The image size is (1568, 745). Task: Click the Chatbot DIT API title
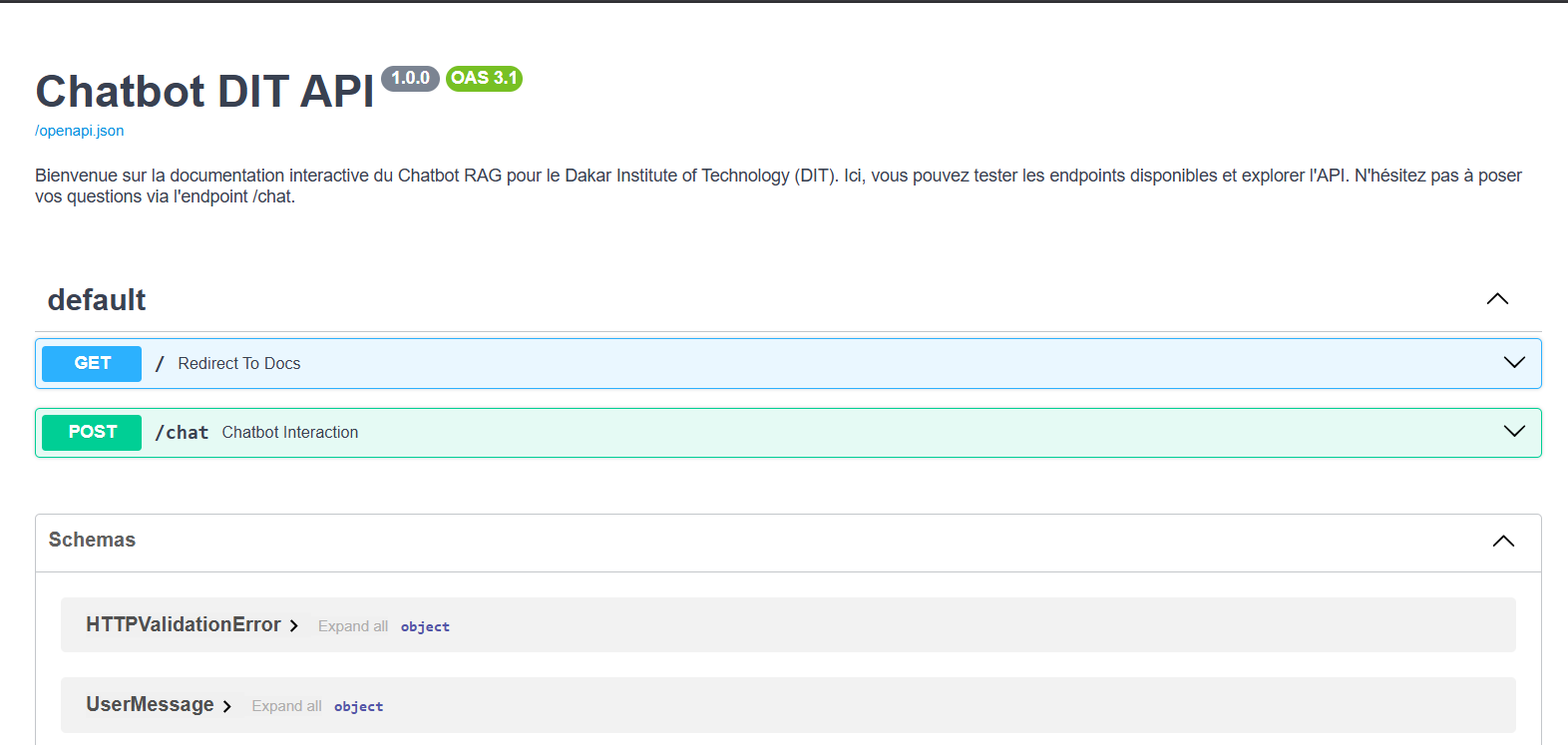click(x=204, y=91)
